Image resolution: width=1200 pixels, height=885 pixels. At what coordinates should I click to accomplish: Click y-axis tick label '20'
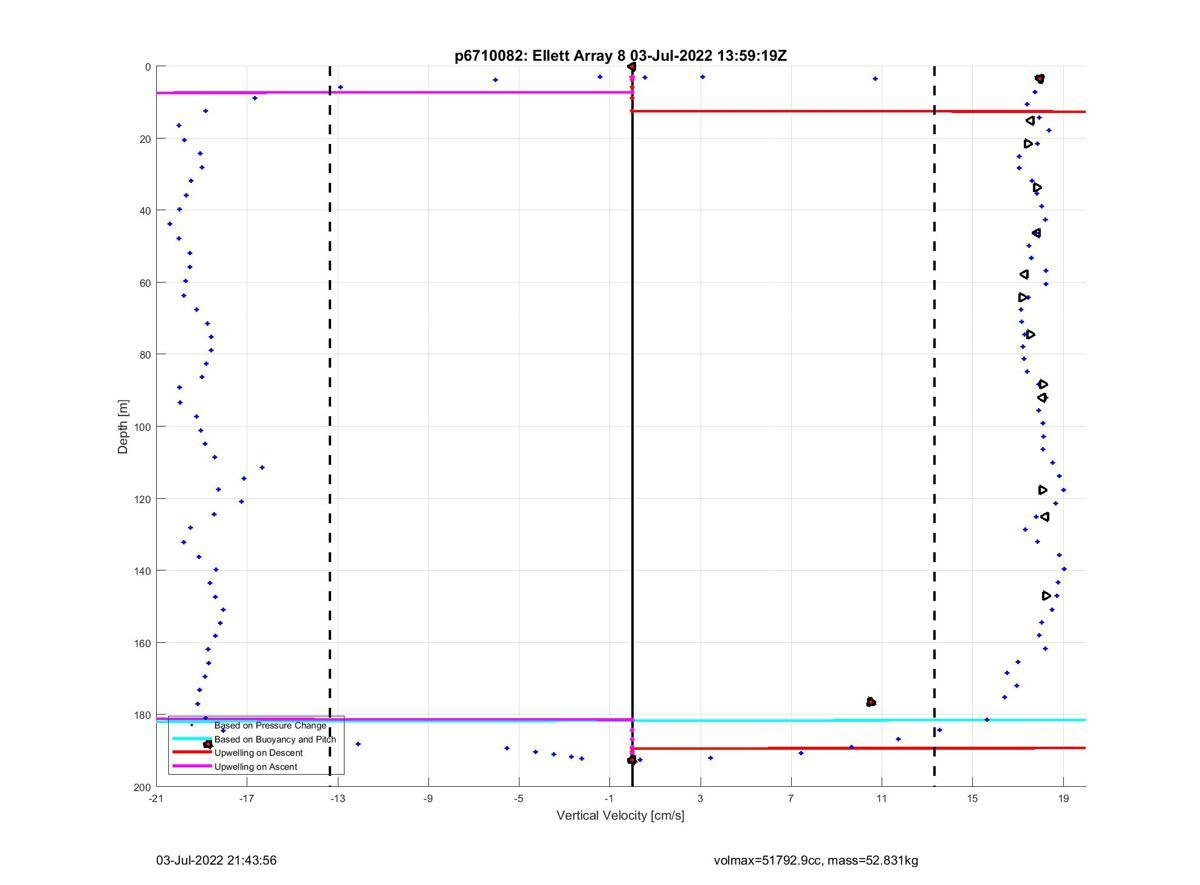145,139
